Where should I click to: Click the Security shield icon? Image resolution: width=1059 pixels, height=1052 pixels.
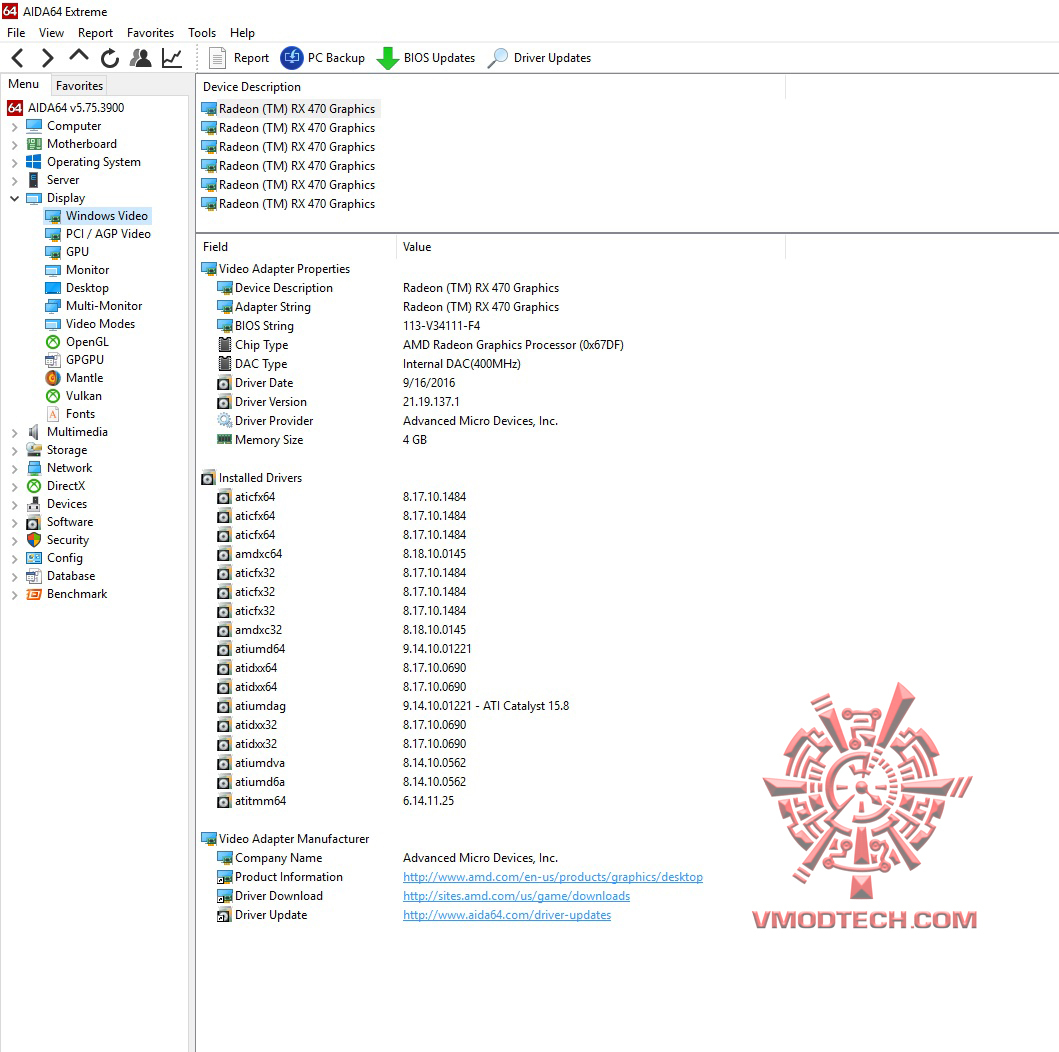[34, 540]
